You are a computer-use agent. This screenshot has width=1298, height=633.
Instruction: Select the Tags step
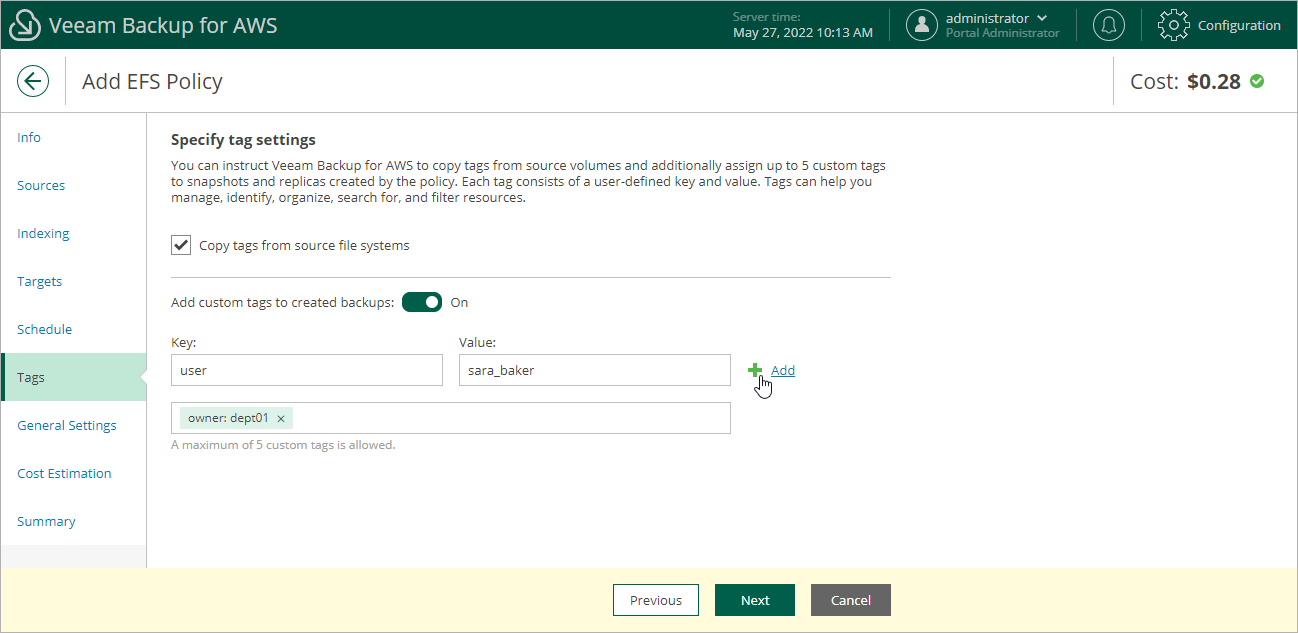coord(74,377)
